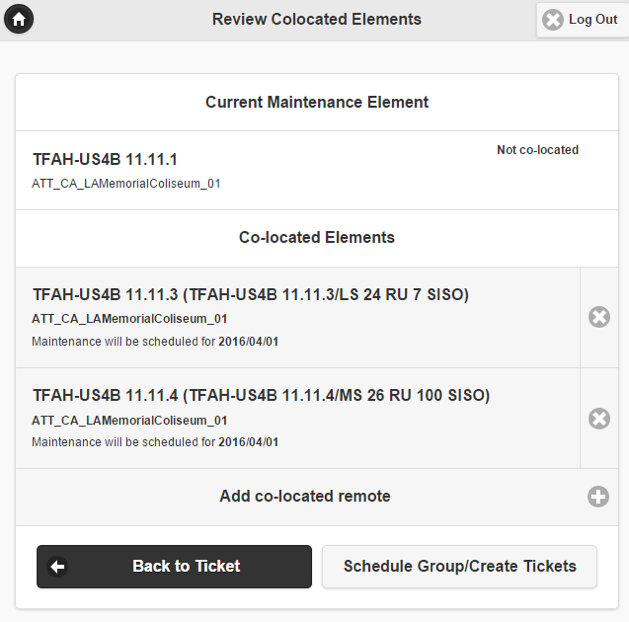Image resolution: width=629 pixels, height=622 pixels.
Task: Click the X icon beside Log Out
Action: 553,20
